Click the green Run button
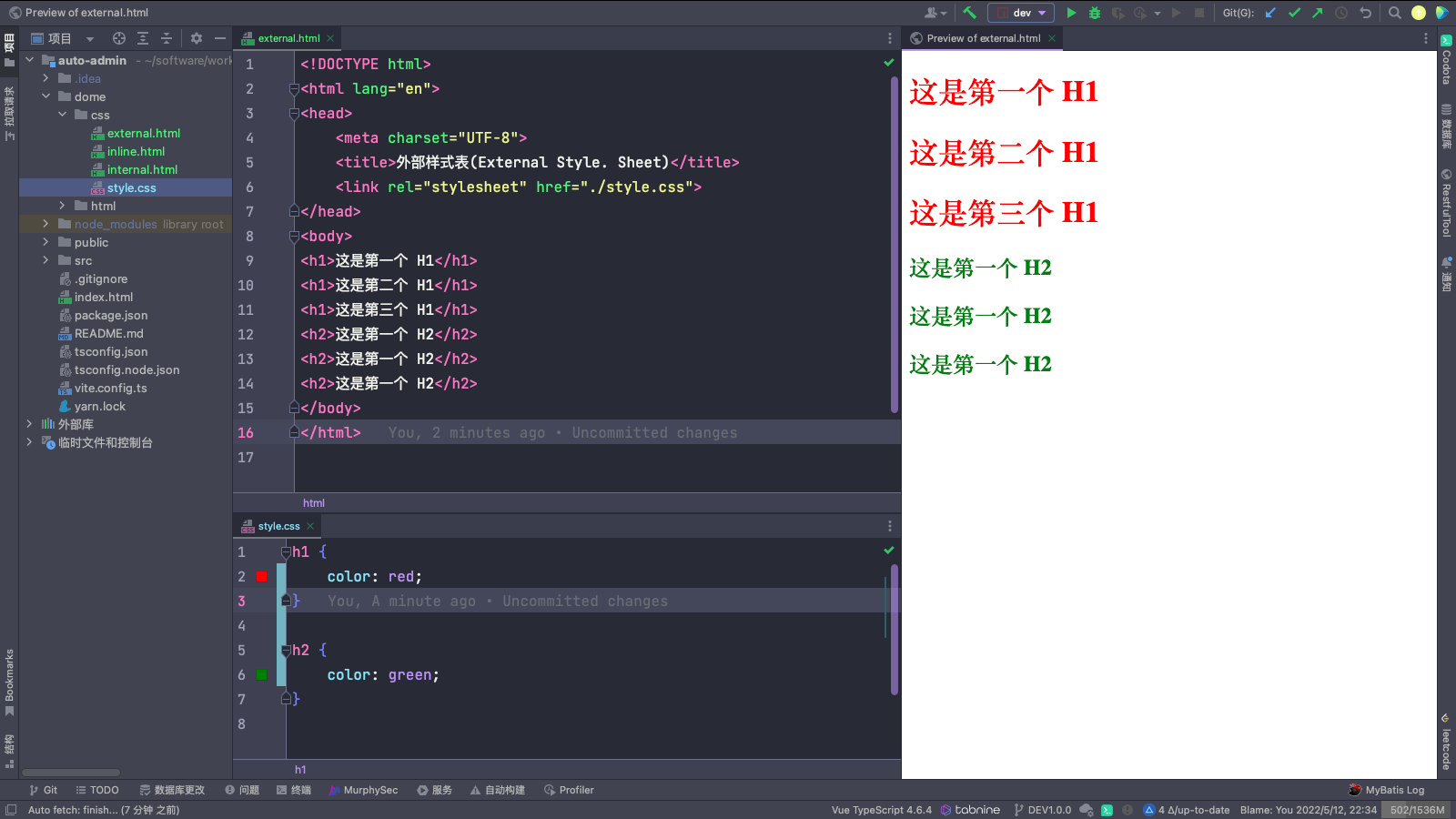This screenshot has width=1456, height=819. (x=1071, y=13)
